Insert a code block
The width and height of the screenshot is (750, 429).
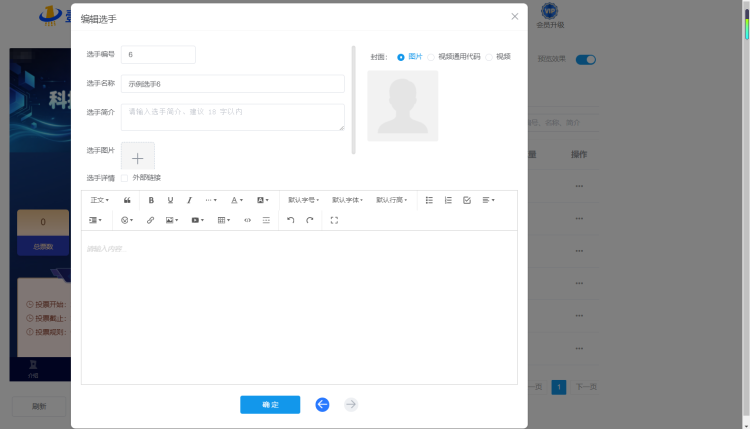[x=247, y=220]
